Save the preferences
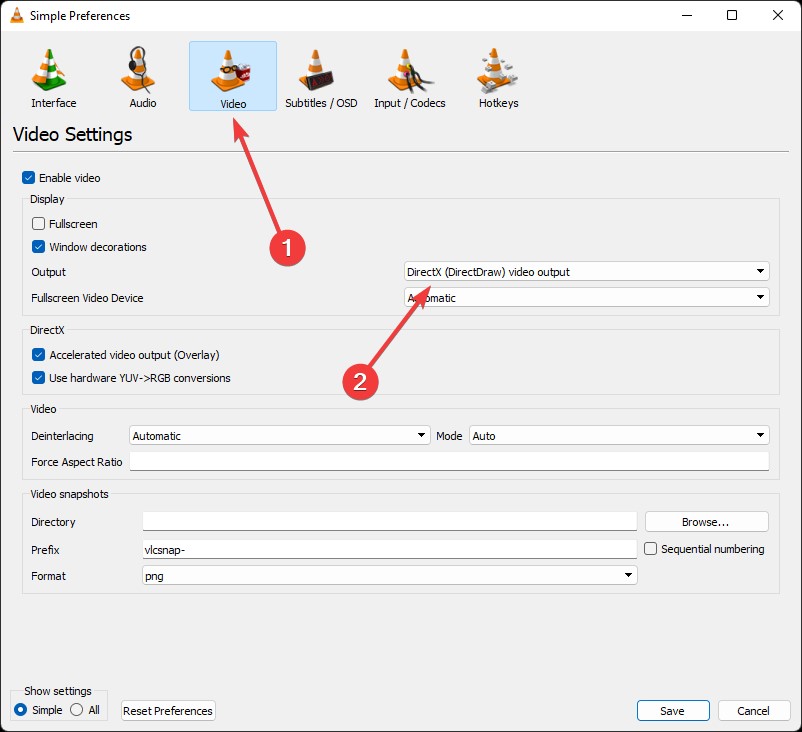802x732 pixels. [673, 711]
